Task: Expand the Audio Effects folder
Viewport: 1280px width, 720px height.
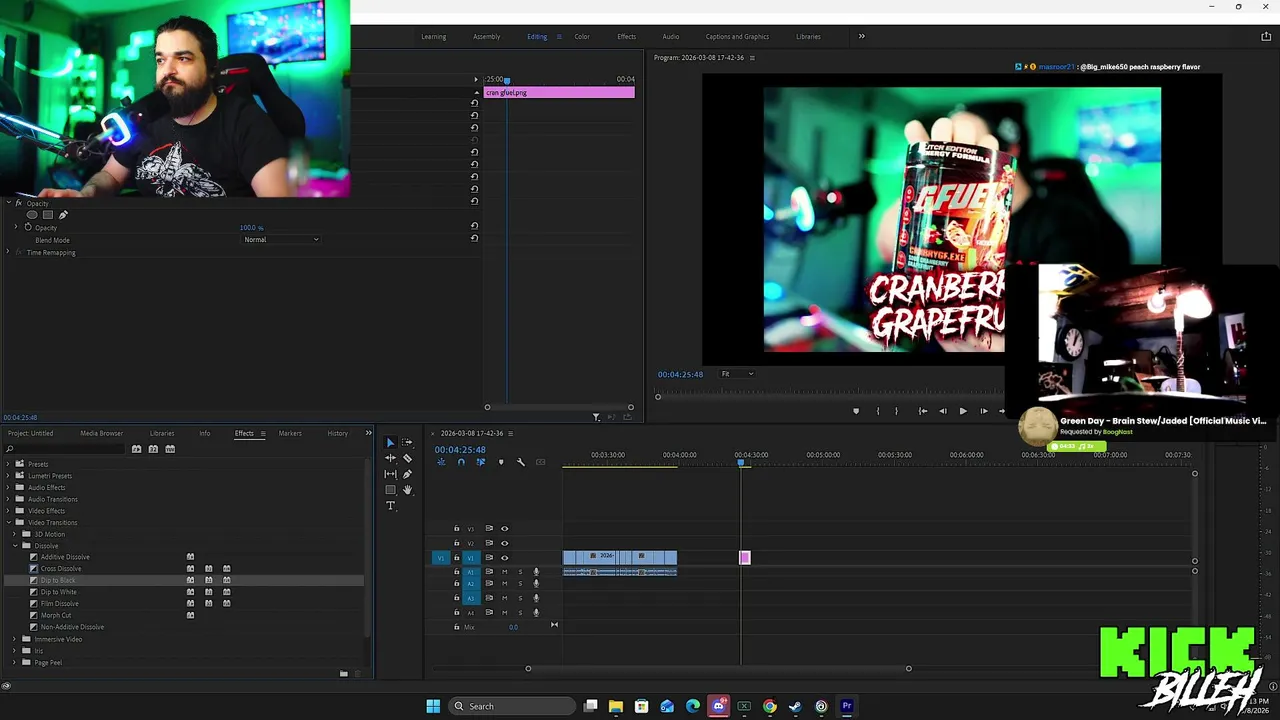Action: tap(8, 488)
